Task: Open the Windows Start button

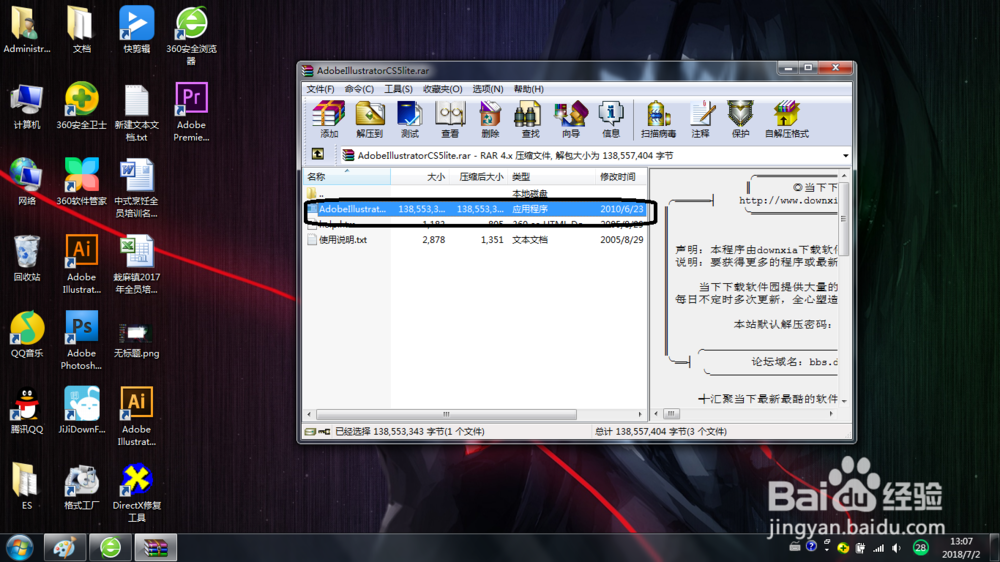Action: (20, 548)
